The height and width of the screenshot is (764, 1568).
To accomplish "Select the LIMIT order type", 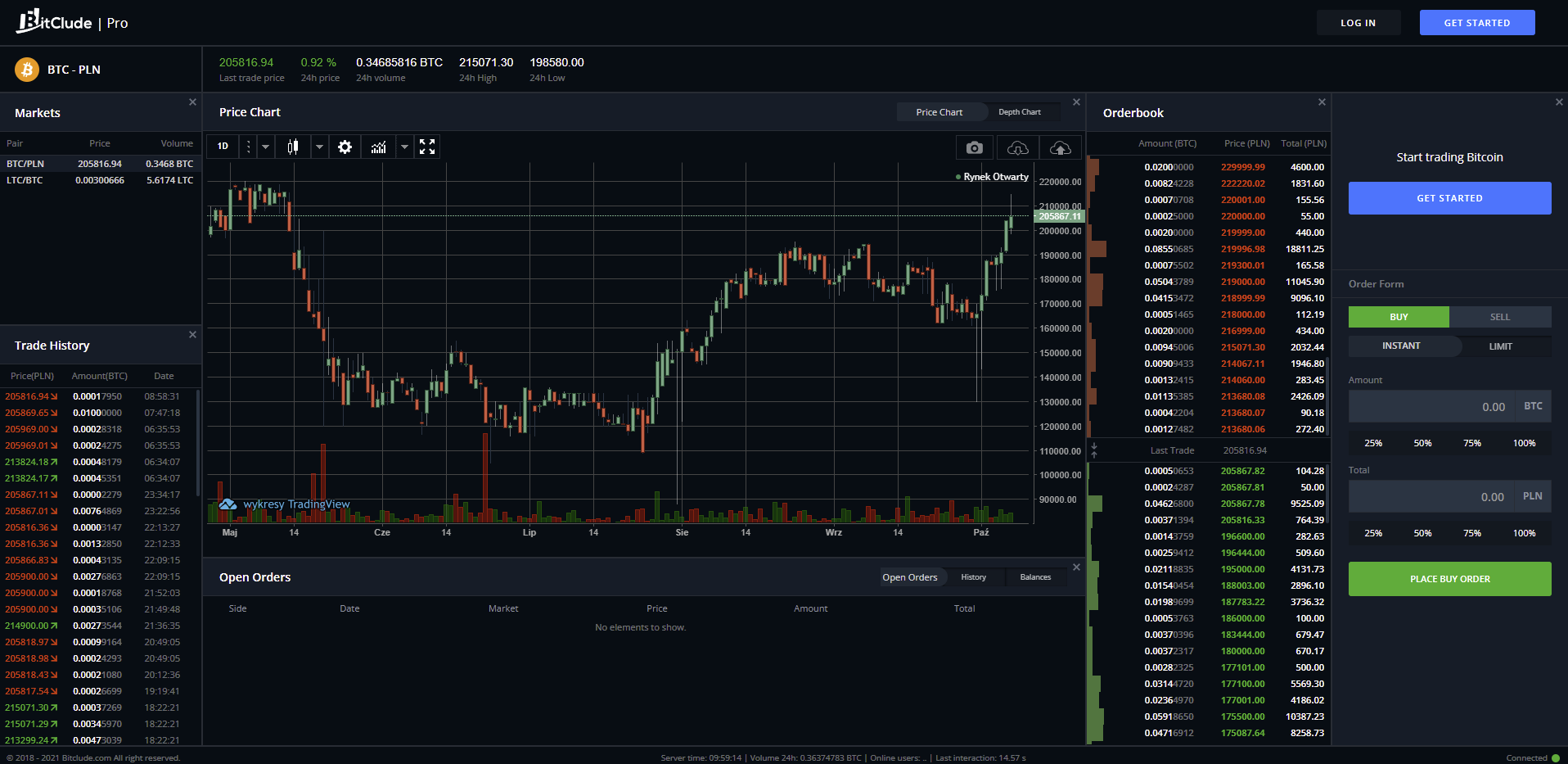I will [x=1500, y=346].
